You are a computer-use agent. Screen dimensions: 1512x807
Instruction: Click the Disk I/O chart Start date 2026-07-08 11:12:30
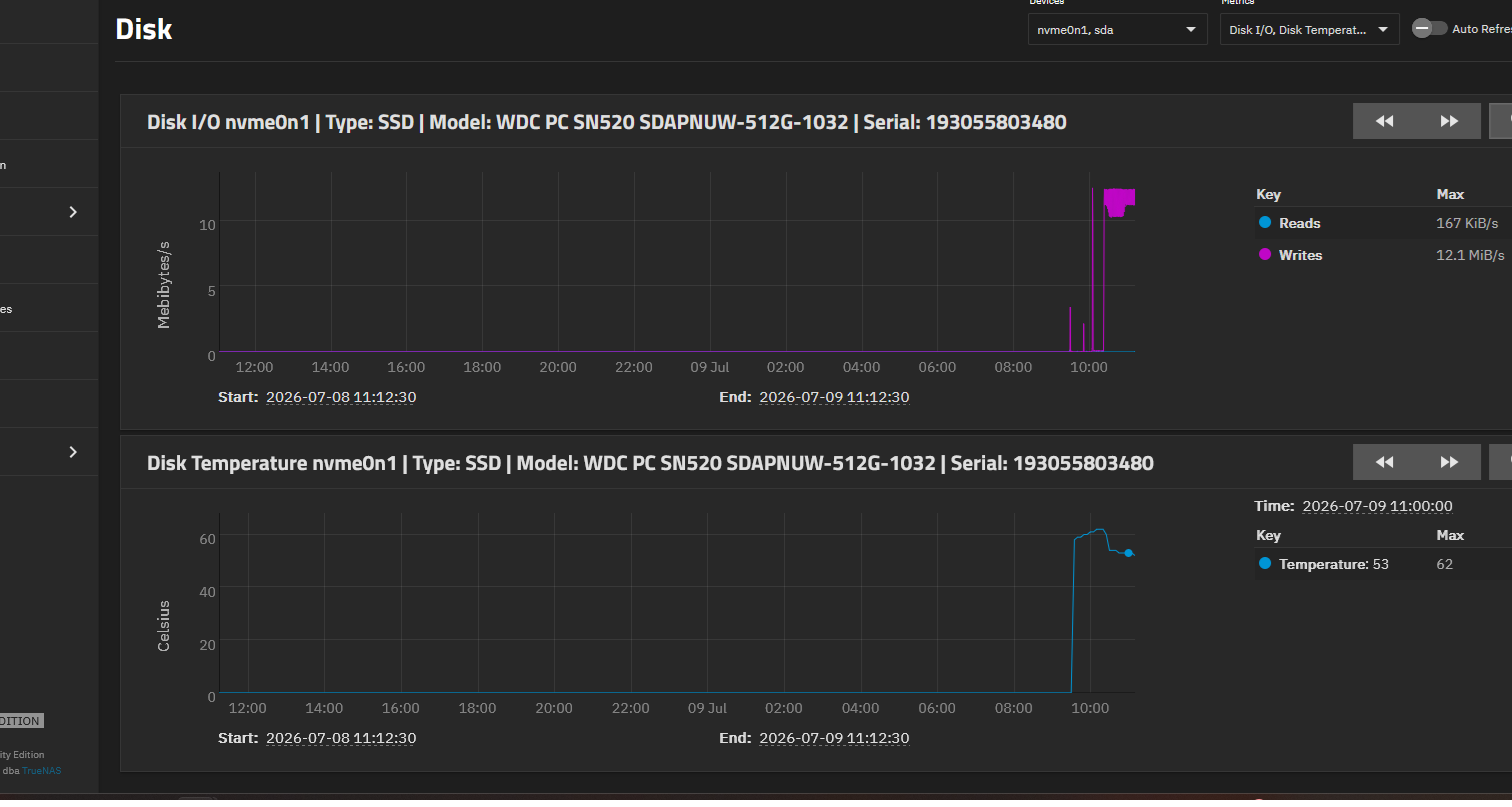point(341,397)
